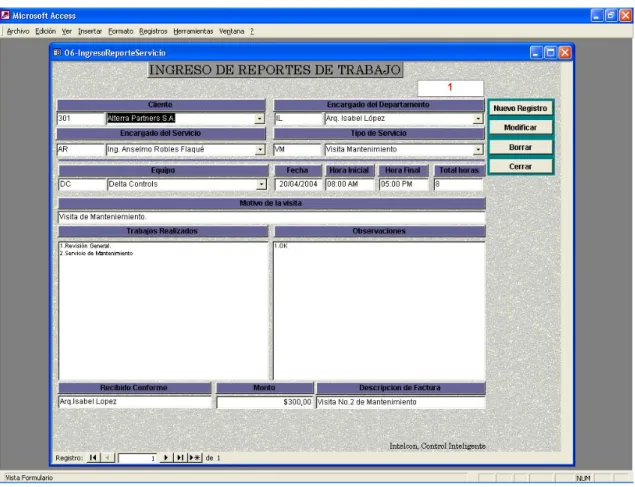This screenshot has width=635, height=487.
Task: Go to previous record navigation button
Action: click(107, 457)
